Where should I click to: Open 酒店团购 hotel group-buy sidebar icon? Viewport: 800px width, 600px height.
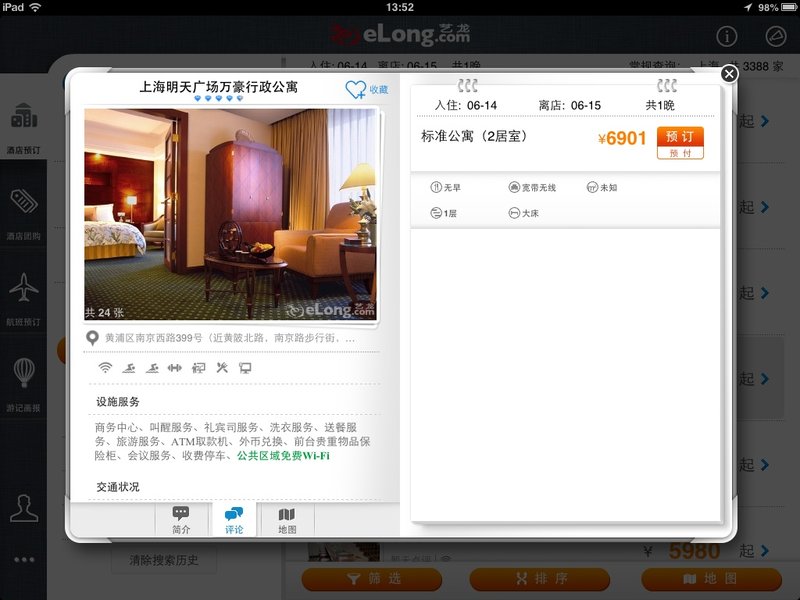(23, 212)
